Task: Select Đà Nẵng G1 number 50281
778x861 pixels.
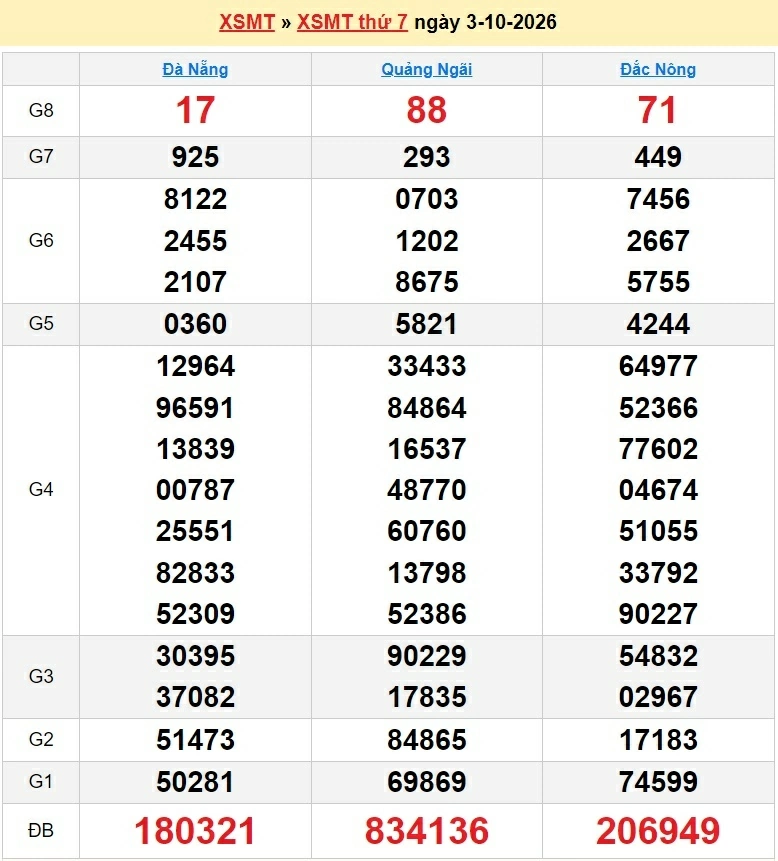Action: (x=195, y=782)
